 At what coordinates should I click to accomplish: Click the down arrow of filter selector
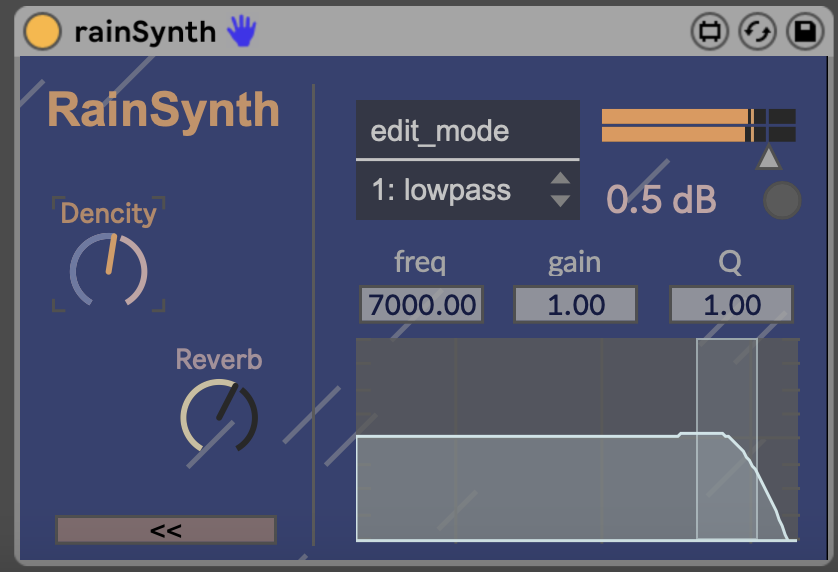[x=561, y=201]
